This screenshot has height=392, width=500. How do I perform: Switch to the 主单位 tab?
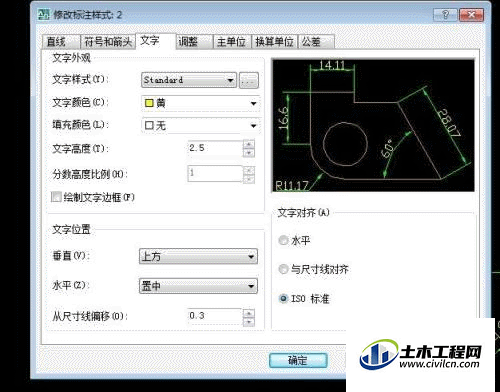click(232, 42)
